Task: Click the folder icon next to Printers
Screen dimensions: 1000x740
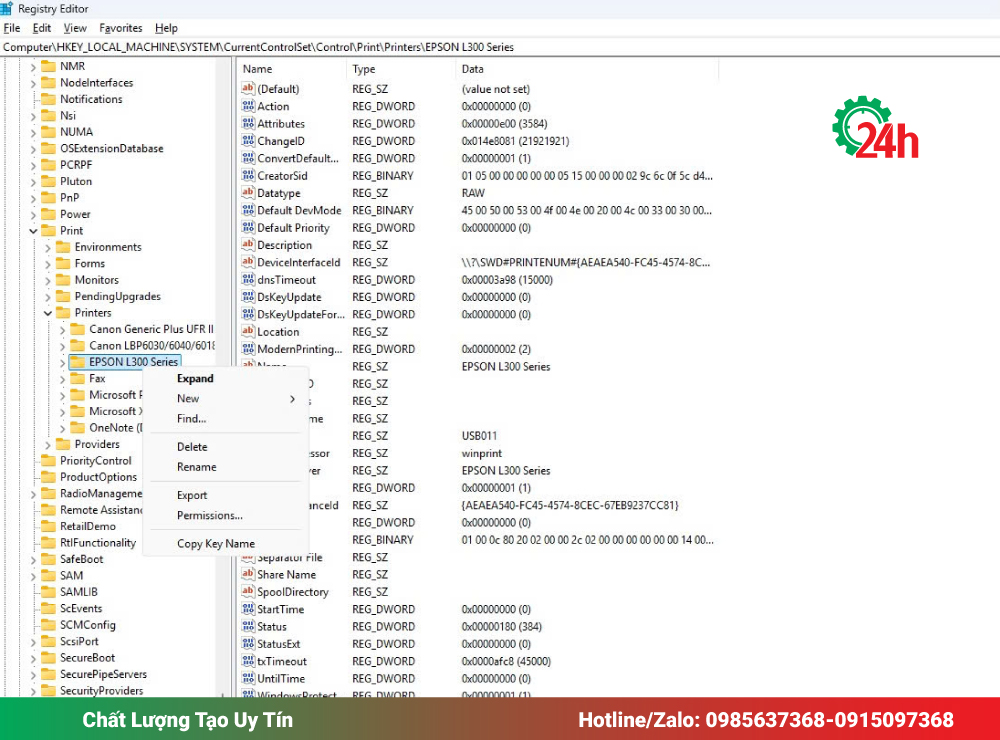Action: (x=63, y=313)
